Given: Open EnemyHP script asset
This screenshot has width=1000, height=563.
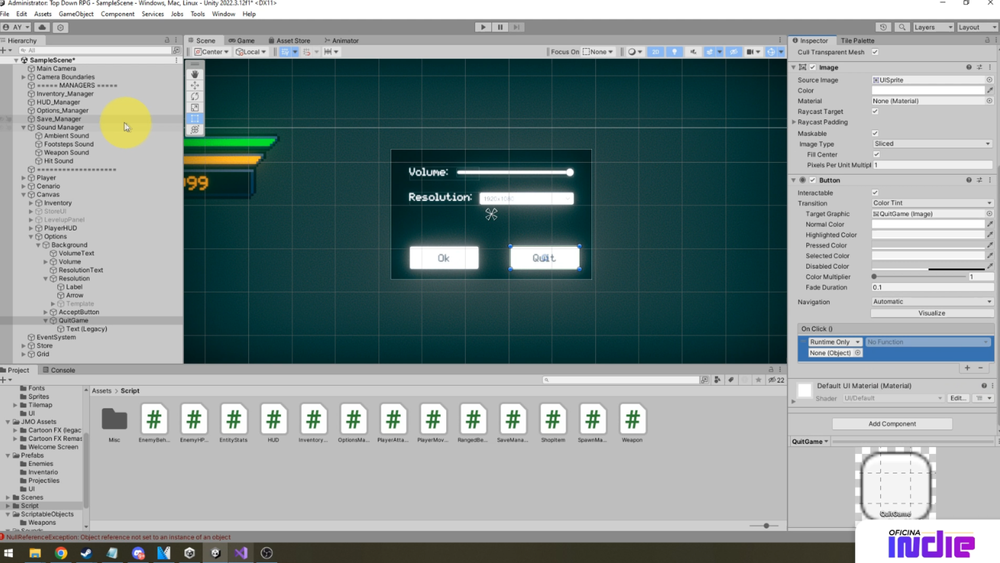Looking at the screenshot, I should [x=193, y=423].
